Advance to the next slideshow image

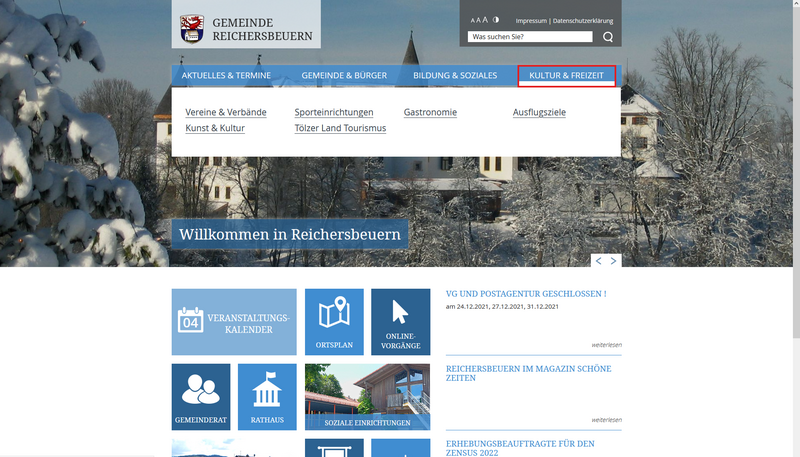pyautogui.click(x=614, y=261)
